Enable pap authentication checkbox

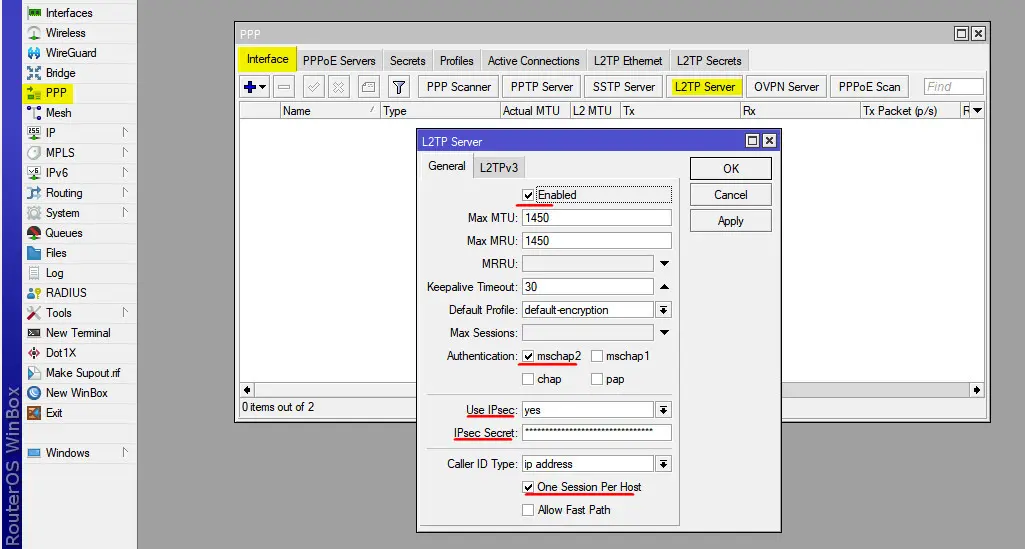[597, 379]
